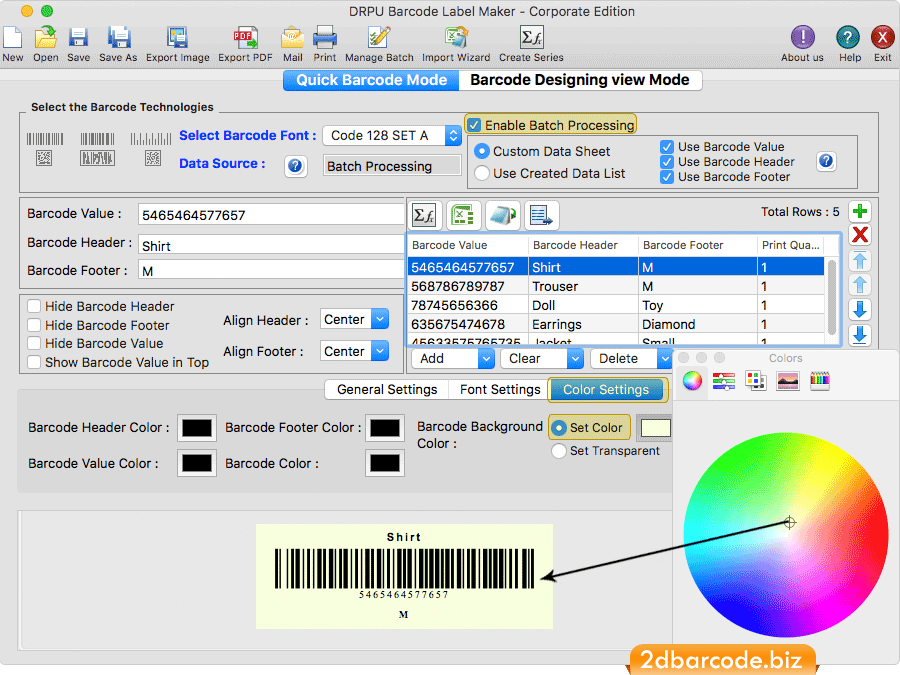Image resolution: width=900 pixels, height=675 pixels.
Task: Click in the Barcode Footer input field
Action: [x=271, y=270]
